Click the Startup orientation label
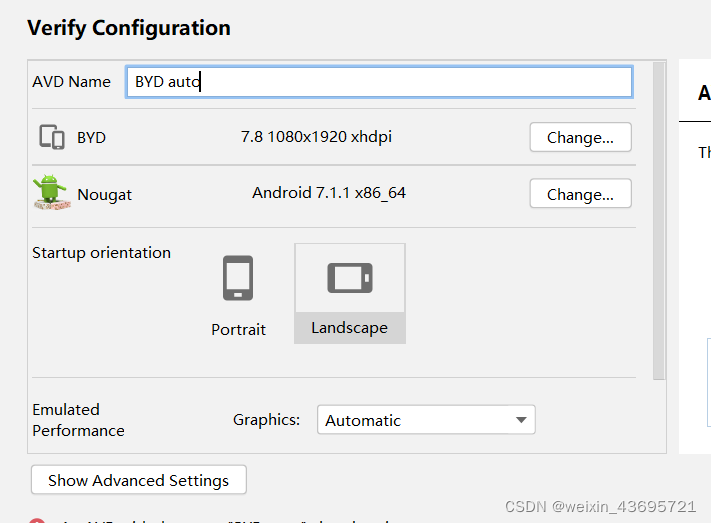The height and width of the screenshot is (523, 711). click(102, 253)
